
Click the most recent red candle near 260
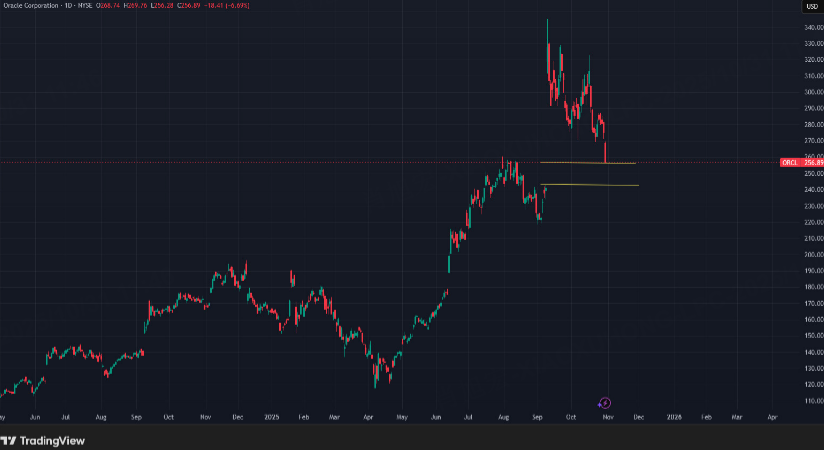[x=606, y=152]
